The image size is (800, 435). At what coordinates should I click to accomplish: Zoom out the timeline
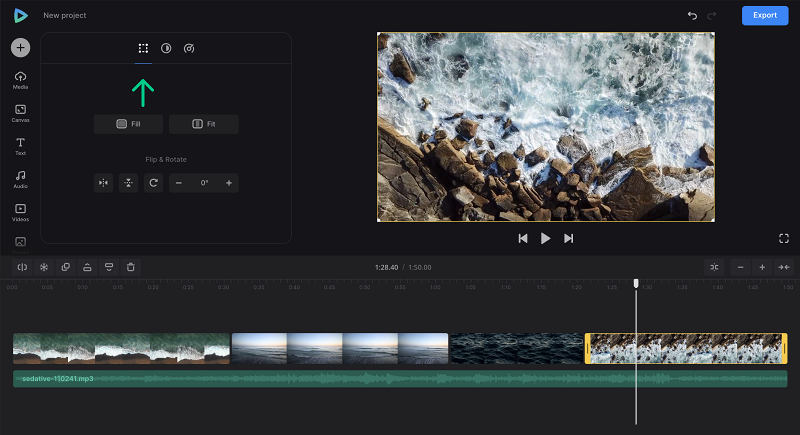[x=741, y=267]
